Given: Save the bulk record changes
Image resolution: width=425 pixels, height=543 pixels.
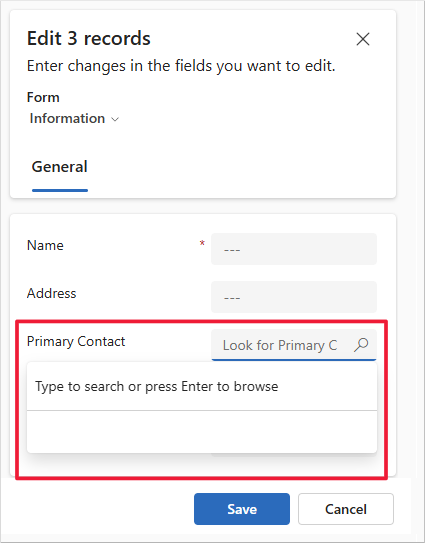Looking at the screenshot, I should pos(242,509).
